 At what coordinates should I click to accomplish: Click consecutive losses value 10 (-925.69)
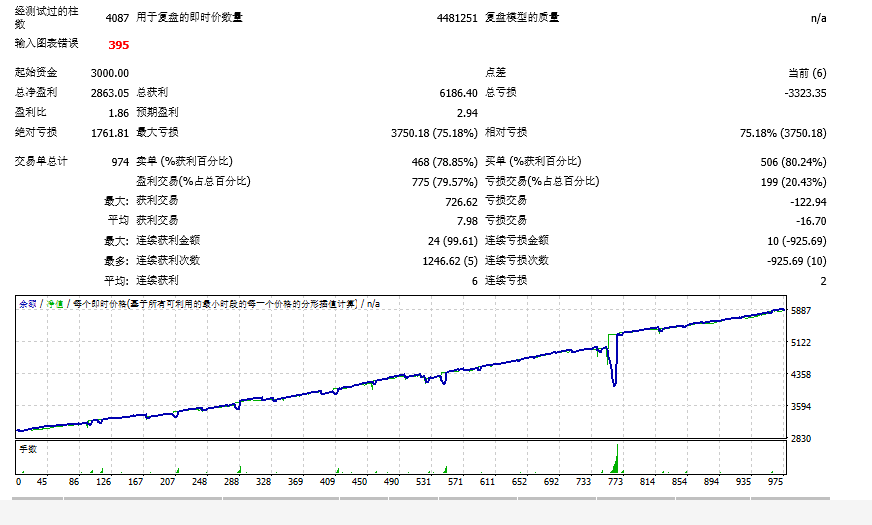pyautogui.click(x=796, y=241)
